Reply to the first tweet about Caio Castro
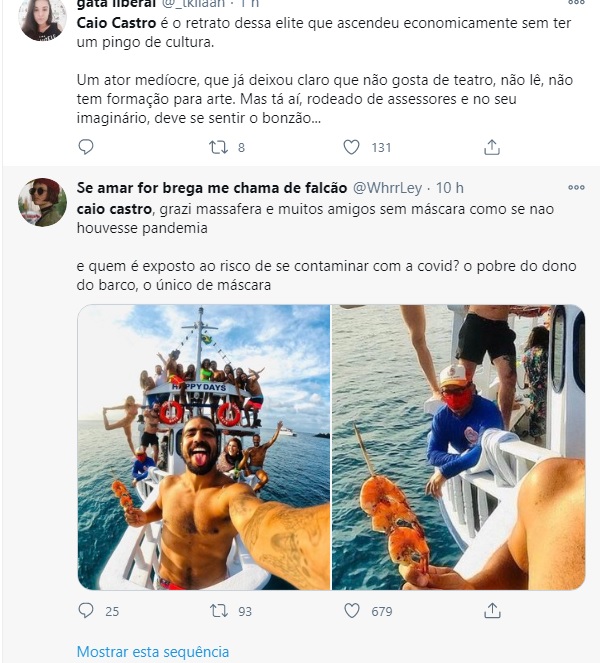Viewport: 600px width, 663px height. (86, 147)
